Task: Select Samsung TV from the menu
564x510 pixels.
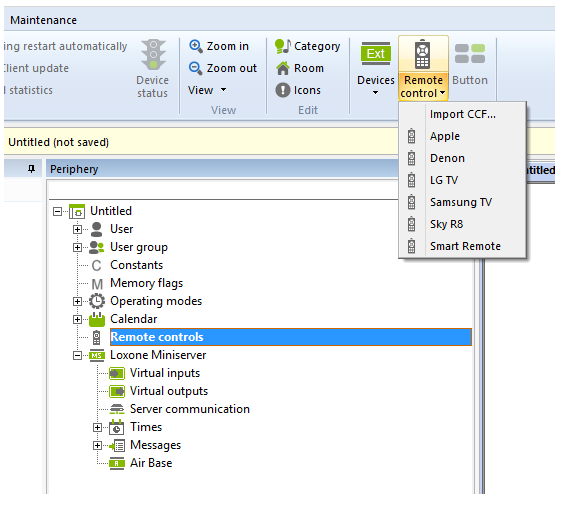Action: pyautogui.click(x=463, y=202)
